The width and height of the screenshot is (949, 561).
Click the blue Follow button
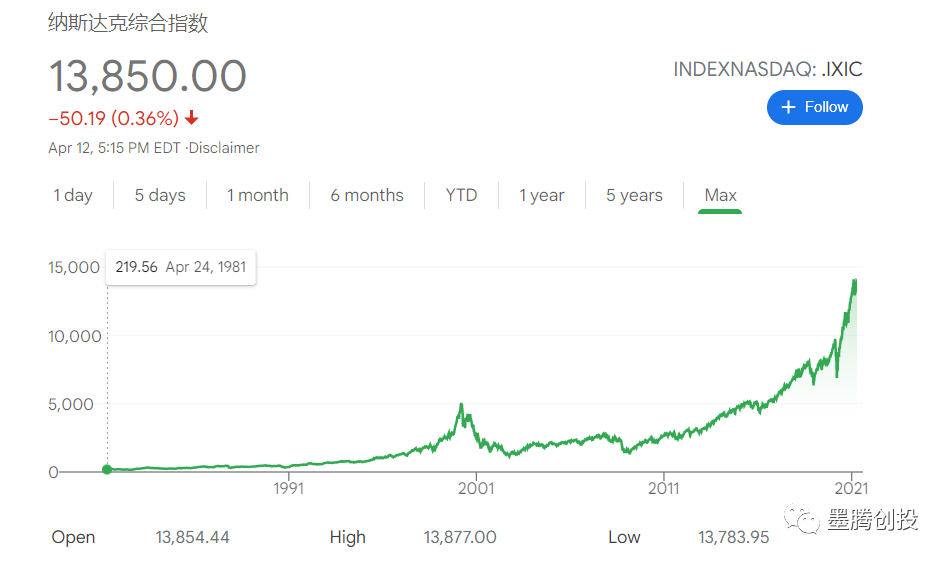point(814,107)
